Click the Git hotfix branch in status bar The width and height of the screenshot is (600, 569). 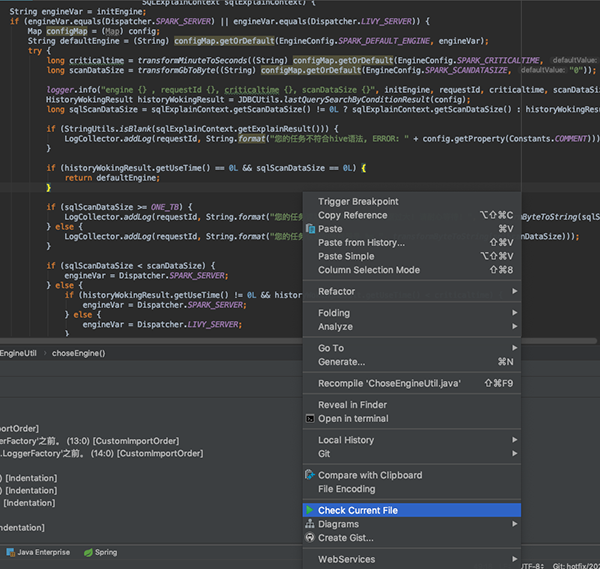[576, 566]
